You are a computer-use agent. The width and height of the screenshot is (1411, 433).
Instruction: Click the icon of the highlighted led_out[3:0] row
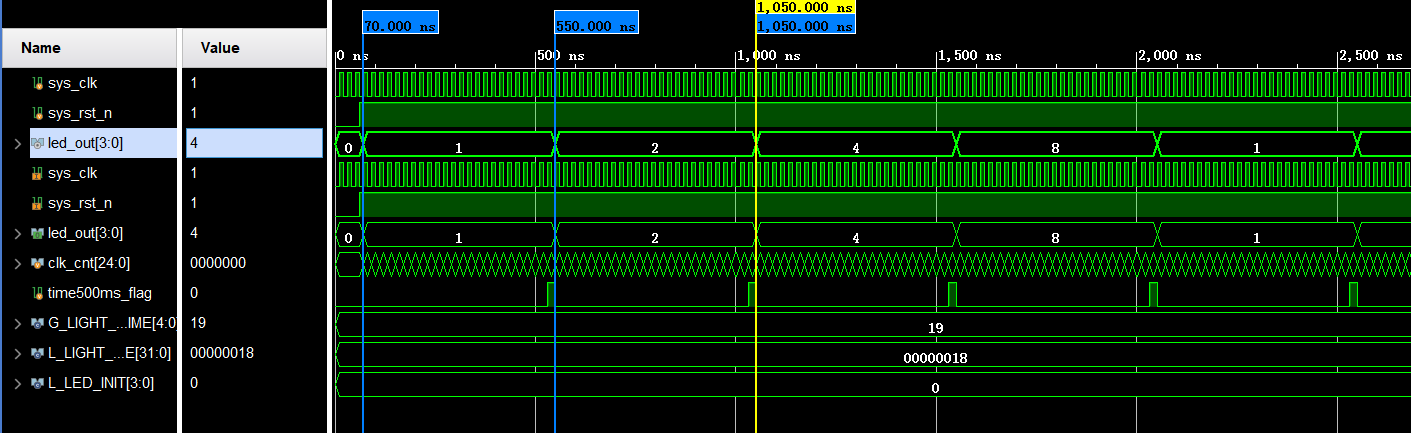click(38, 143)
